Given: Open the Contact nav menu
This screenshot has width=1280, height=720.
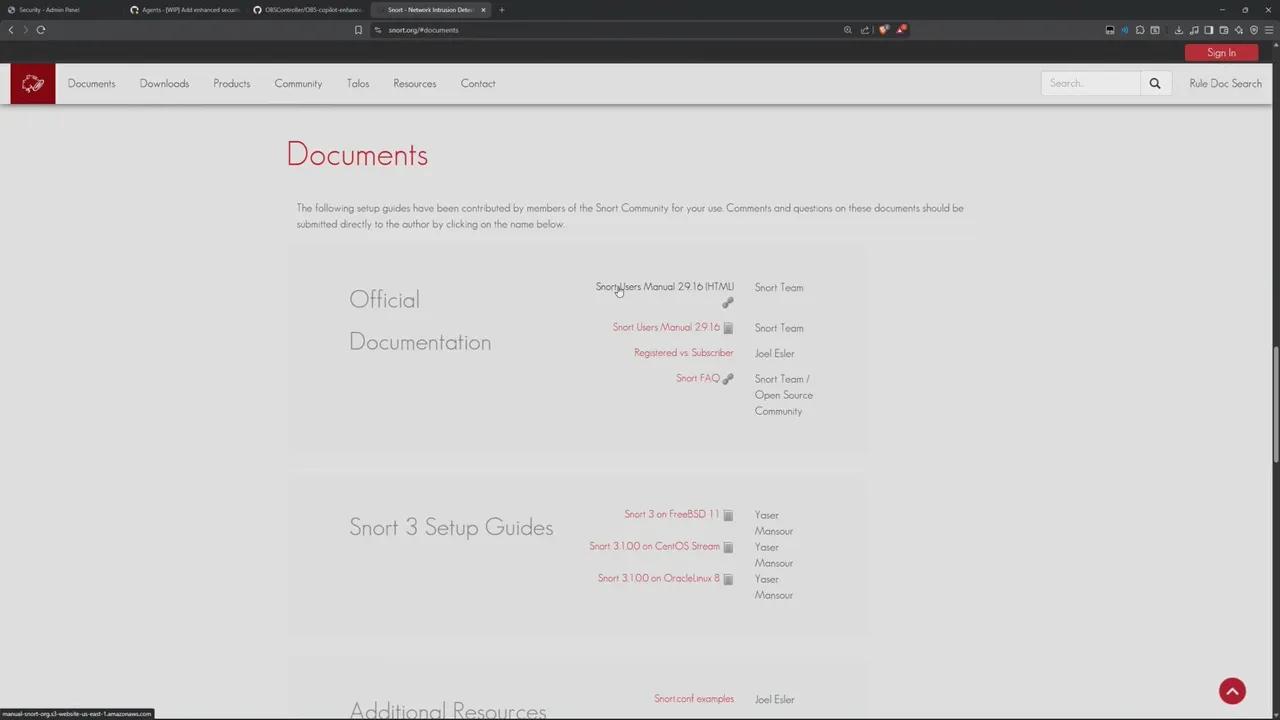Looking at the screenshot, I should click(x=478, y=84).
